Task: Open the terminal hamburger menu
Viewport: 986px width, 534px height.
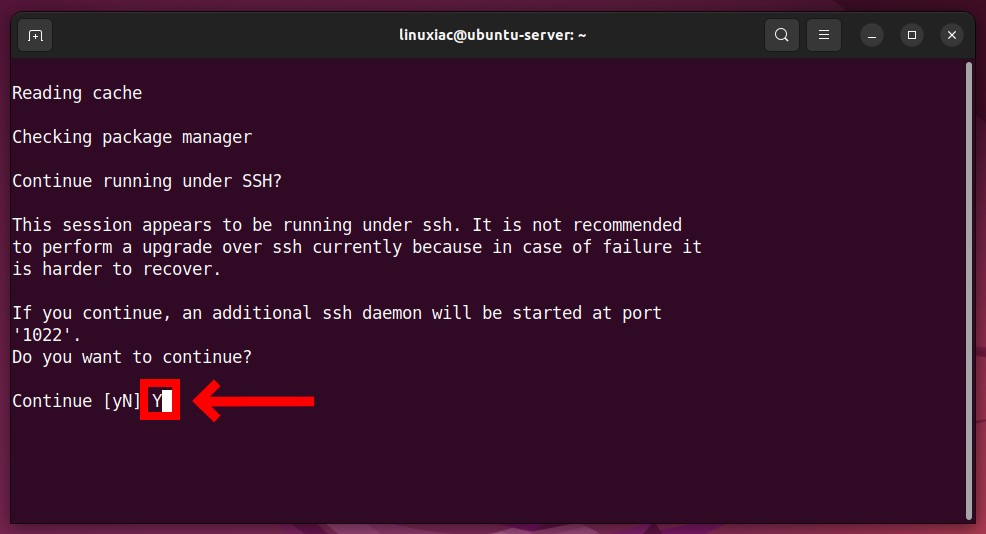Action: click(x=824, y=35)
